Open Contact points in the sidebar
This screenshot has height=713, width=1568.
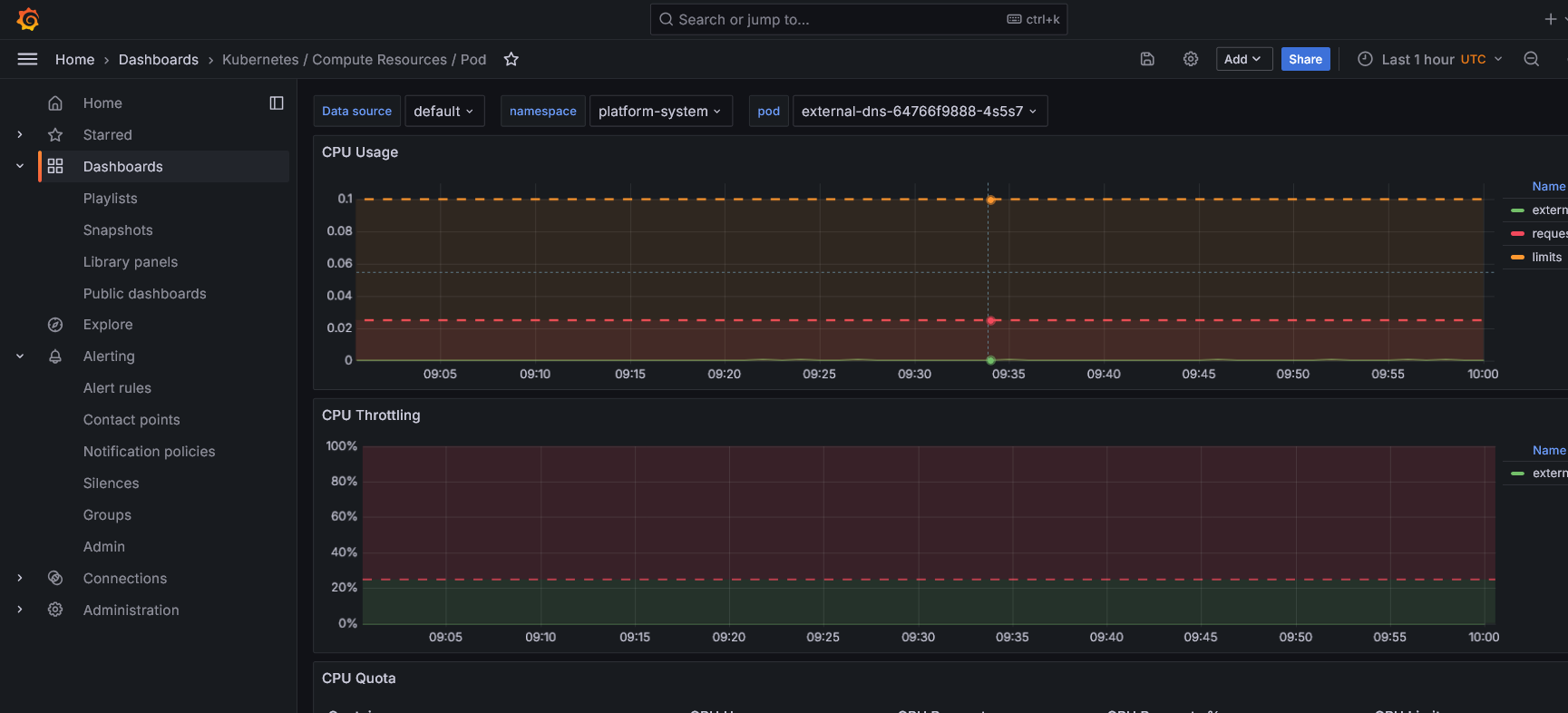point(131,420)
